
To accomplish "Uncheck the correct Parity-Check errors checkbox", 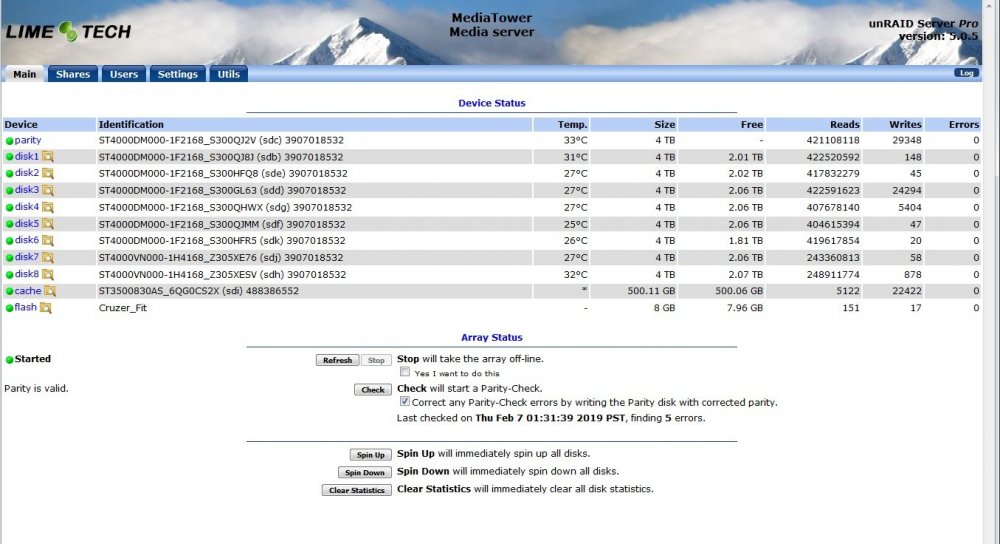I will [405, 401].
